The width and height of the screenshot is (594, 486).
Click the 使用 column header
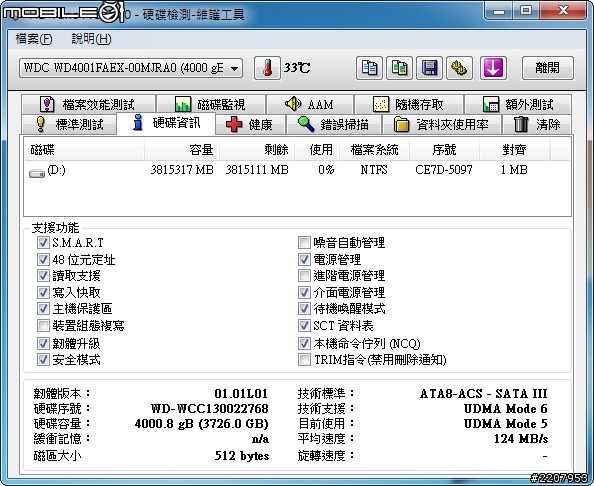317,150
